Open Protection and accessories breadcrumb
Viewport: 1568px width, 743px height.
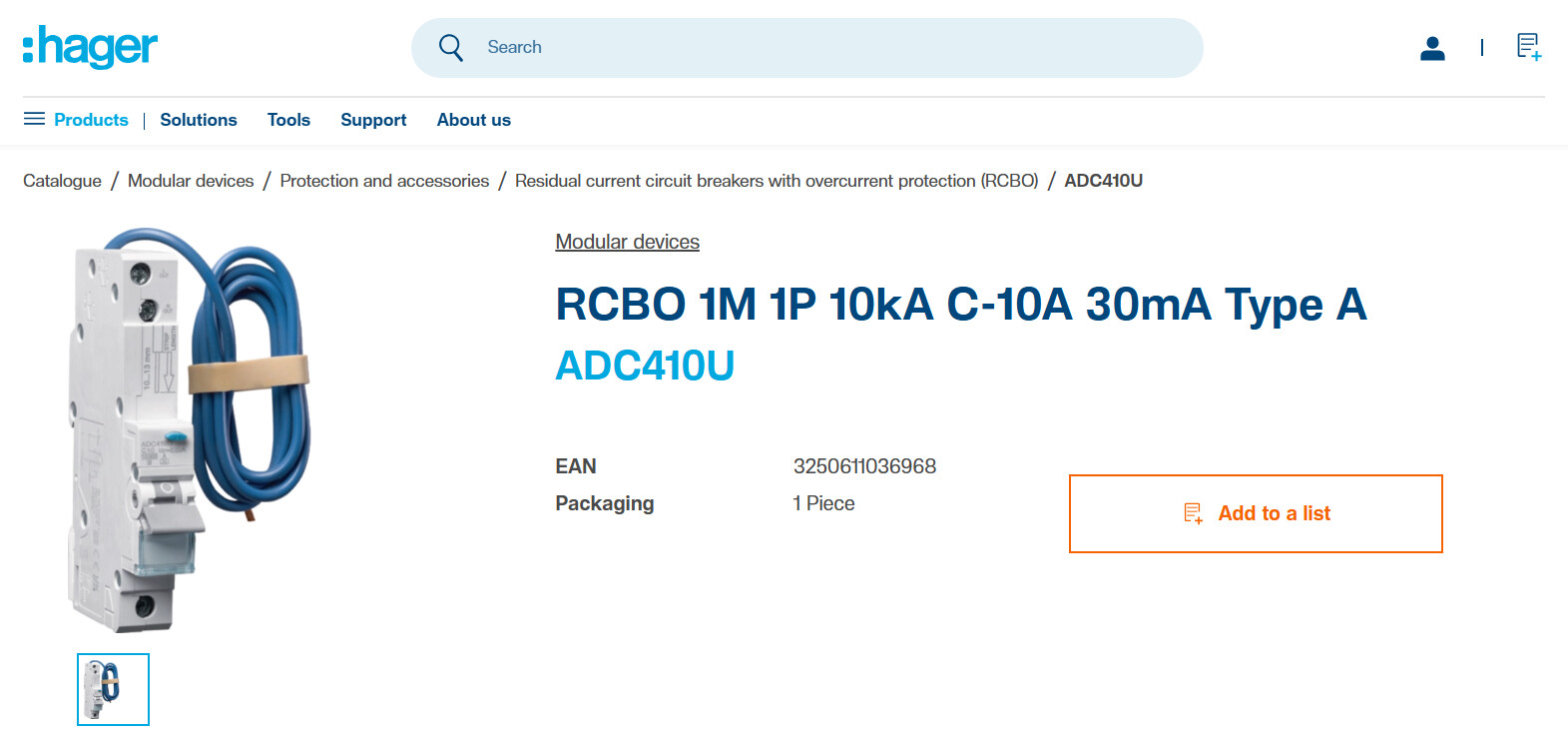384,181
